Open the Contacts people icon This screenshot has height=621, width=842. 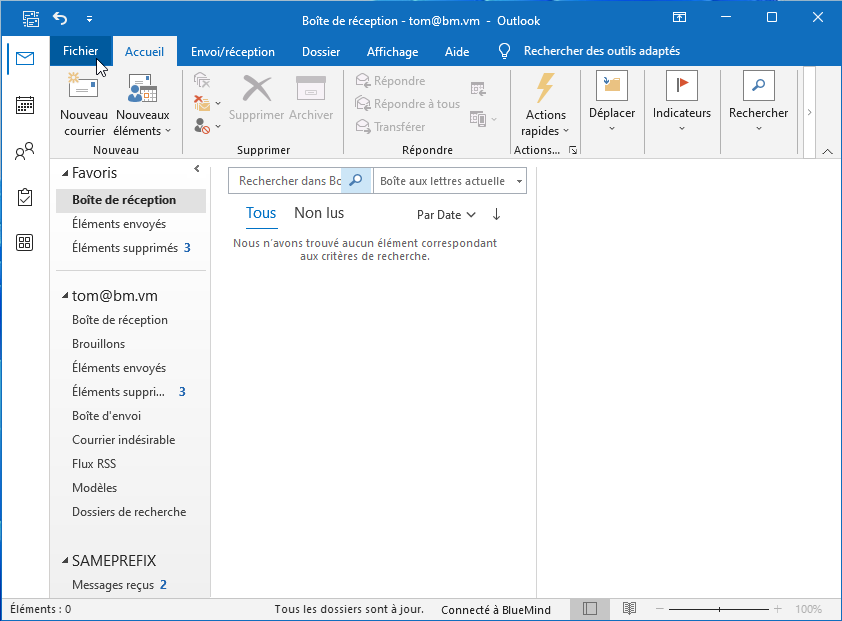pos(25,152)
